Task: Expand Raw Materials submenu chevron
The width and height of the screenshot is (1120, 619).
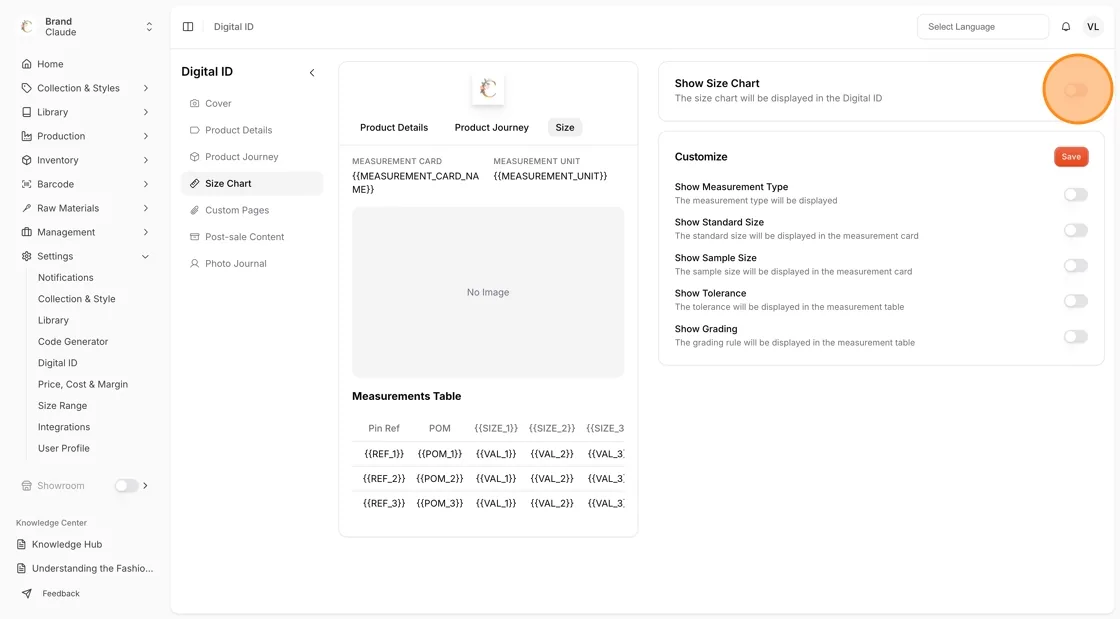Action: pos(146,208)
